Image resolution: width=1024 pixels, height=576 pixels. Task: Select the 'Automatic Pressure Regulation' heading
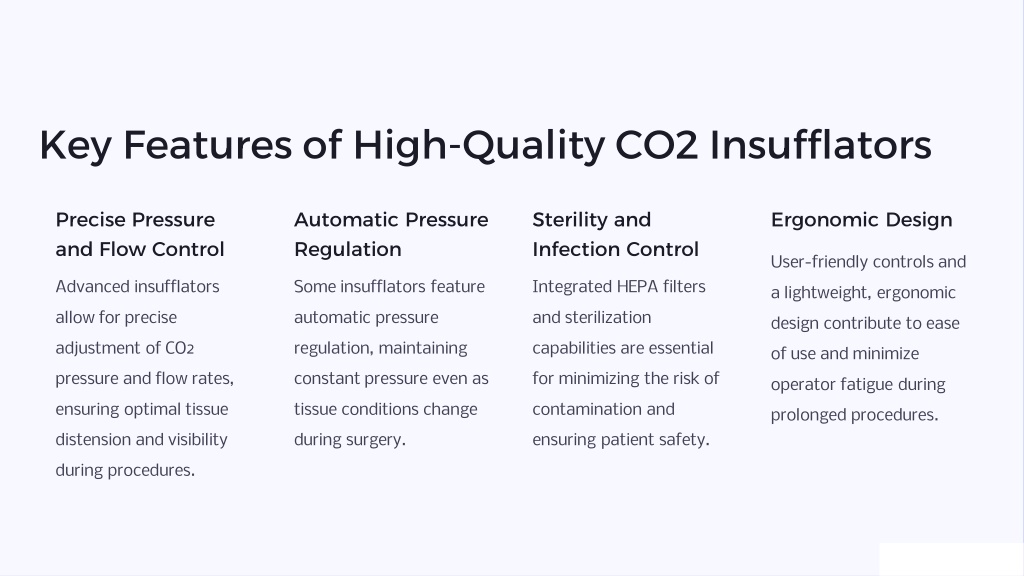[391, 234]
